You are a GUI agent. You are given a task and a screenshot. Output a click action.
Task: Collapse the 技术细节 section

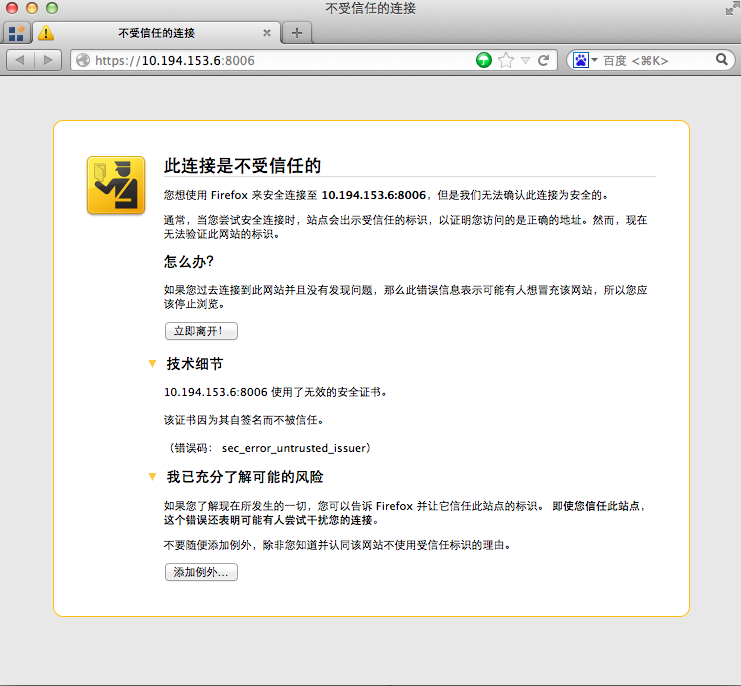click(x=152, y=363)
